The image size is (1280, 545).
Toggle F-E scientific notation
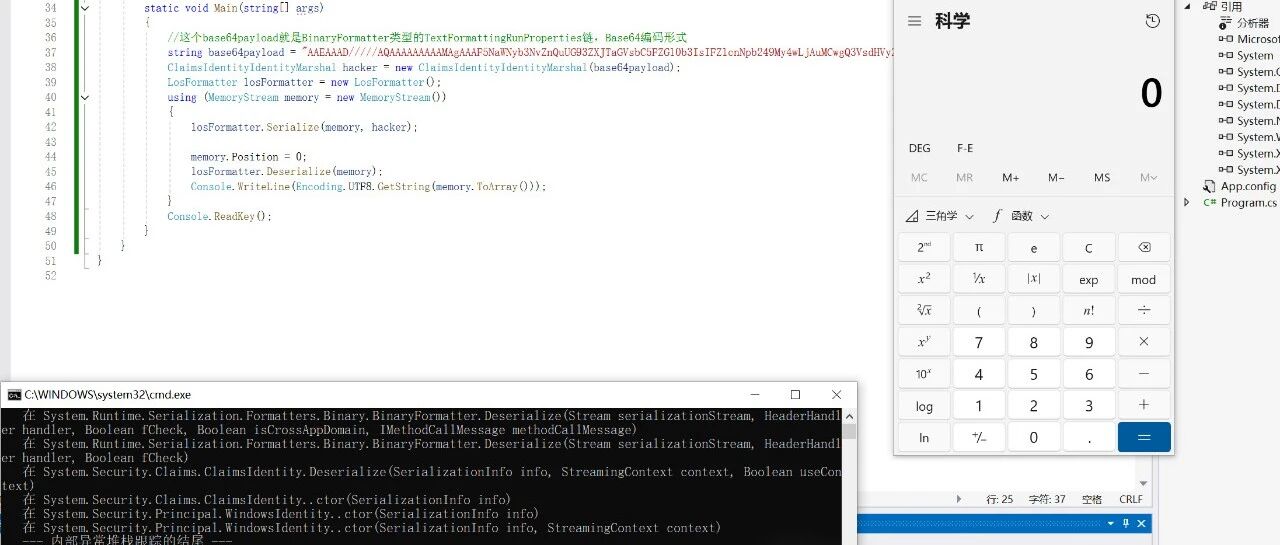(x=965, y=148)
